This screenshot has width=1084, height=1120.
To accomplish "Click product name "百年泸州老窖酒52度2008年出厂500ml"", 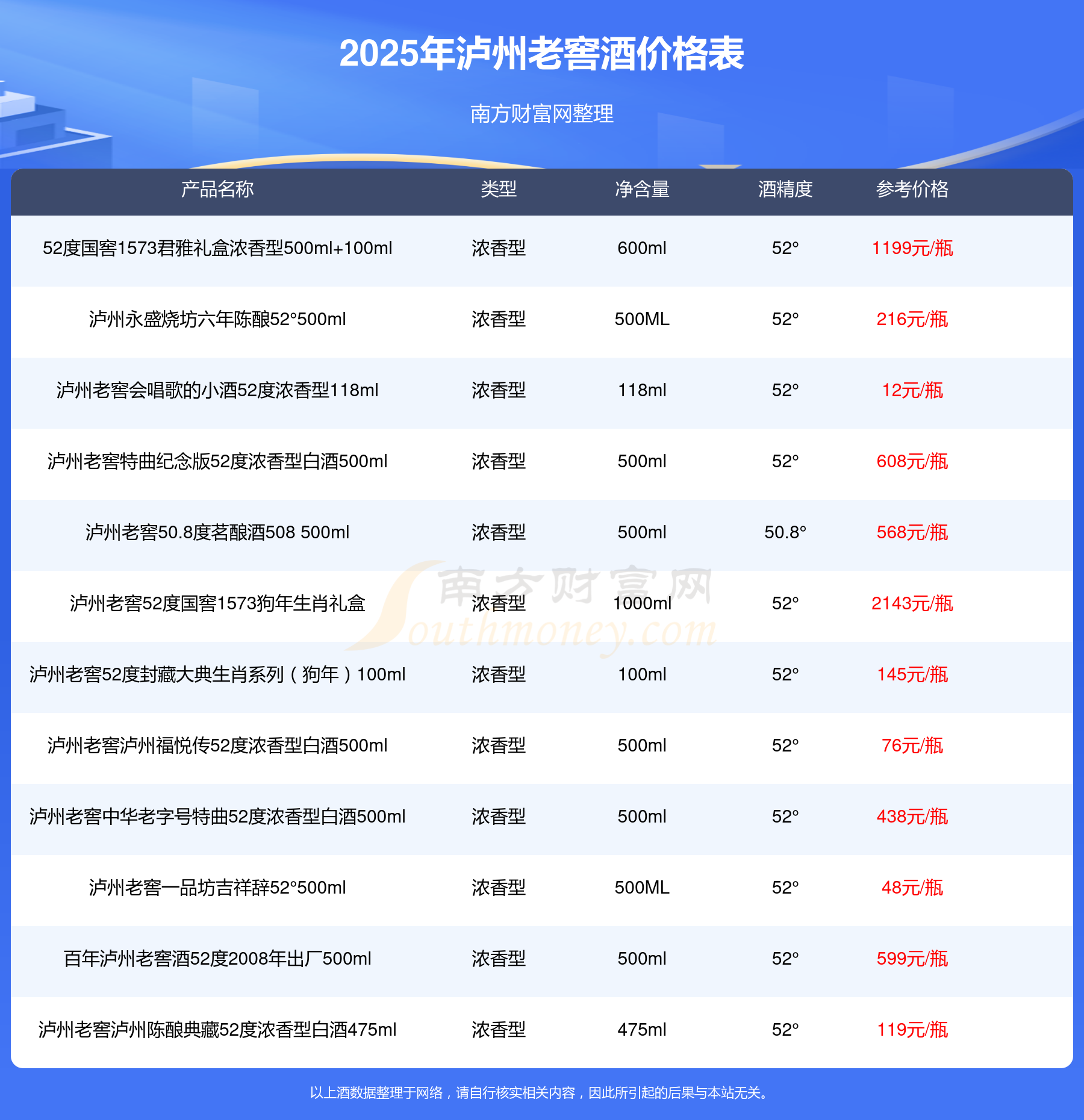I will pyautogui.click(x=217, y=959).
